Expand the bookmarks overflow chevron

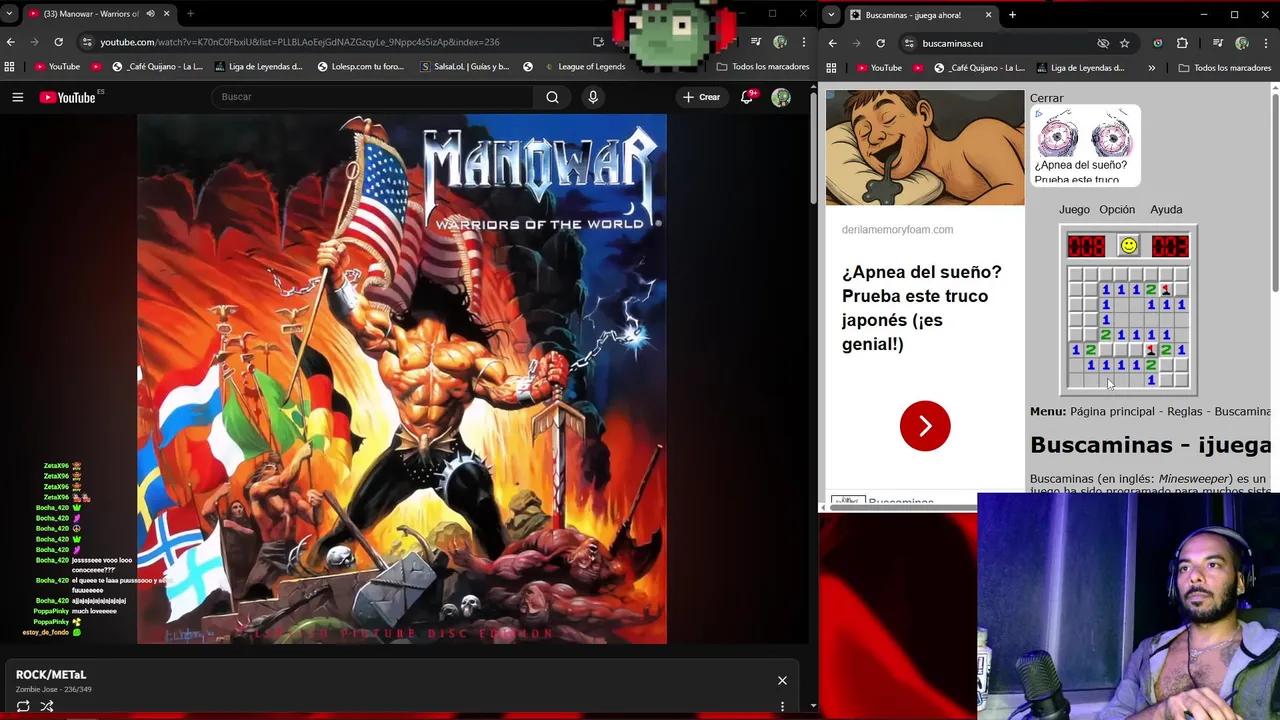[1153, 67]
